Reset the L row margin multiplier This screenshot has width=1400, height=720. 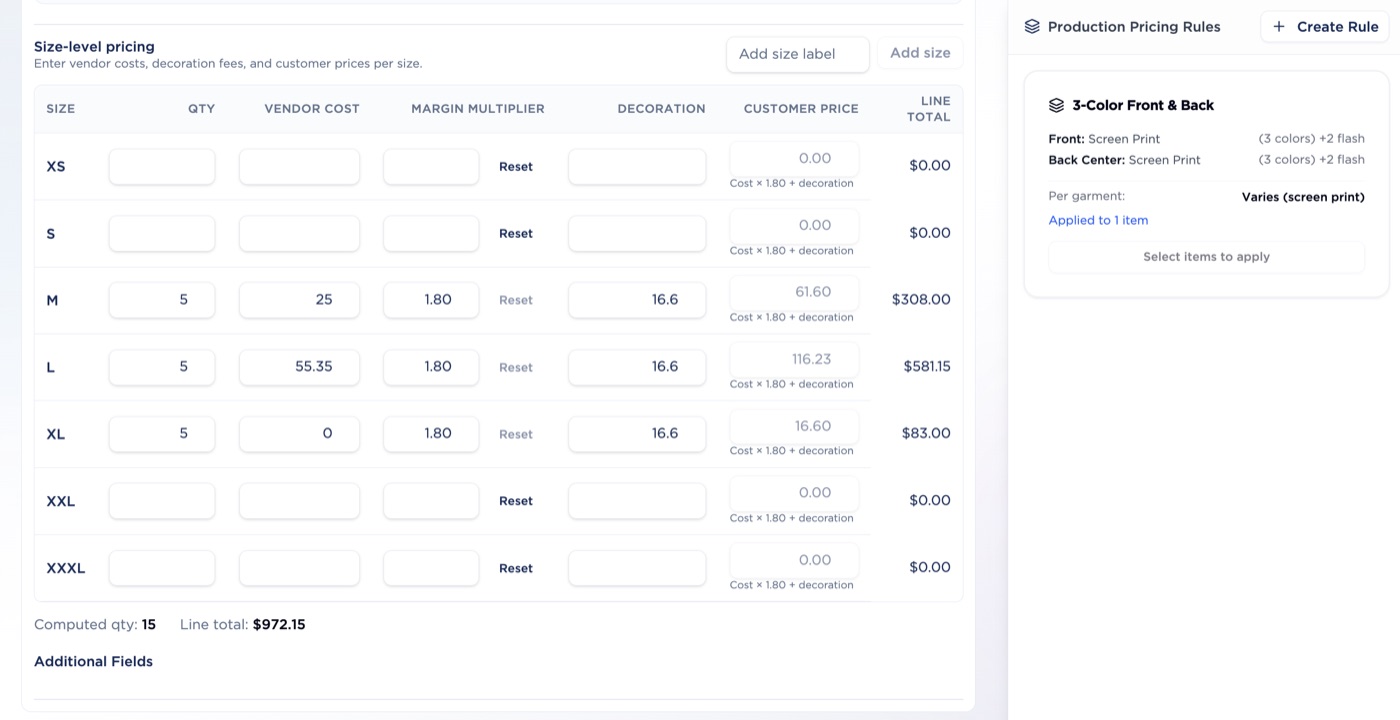coord(516,367)
